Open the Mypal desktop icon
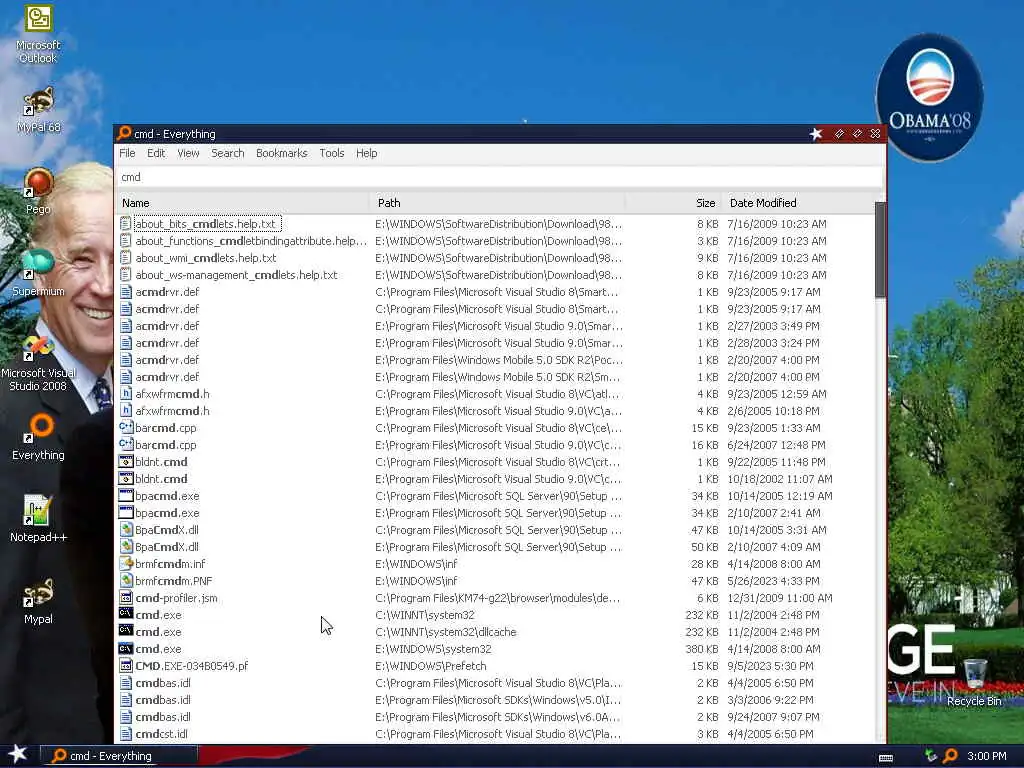Viewport: 1024px width, 768px height. coord(39,601)
